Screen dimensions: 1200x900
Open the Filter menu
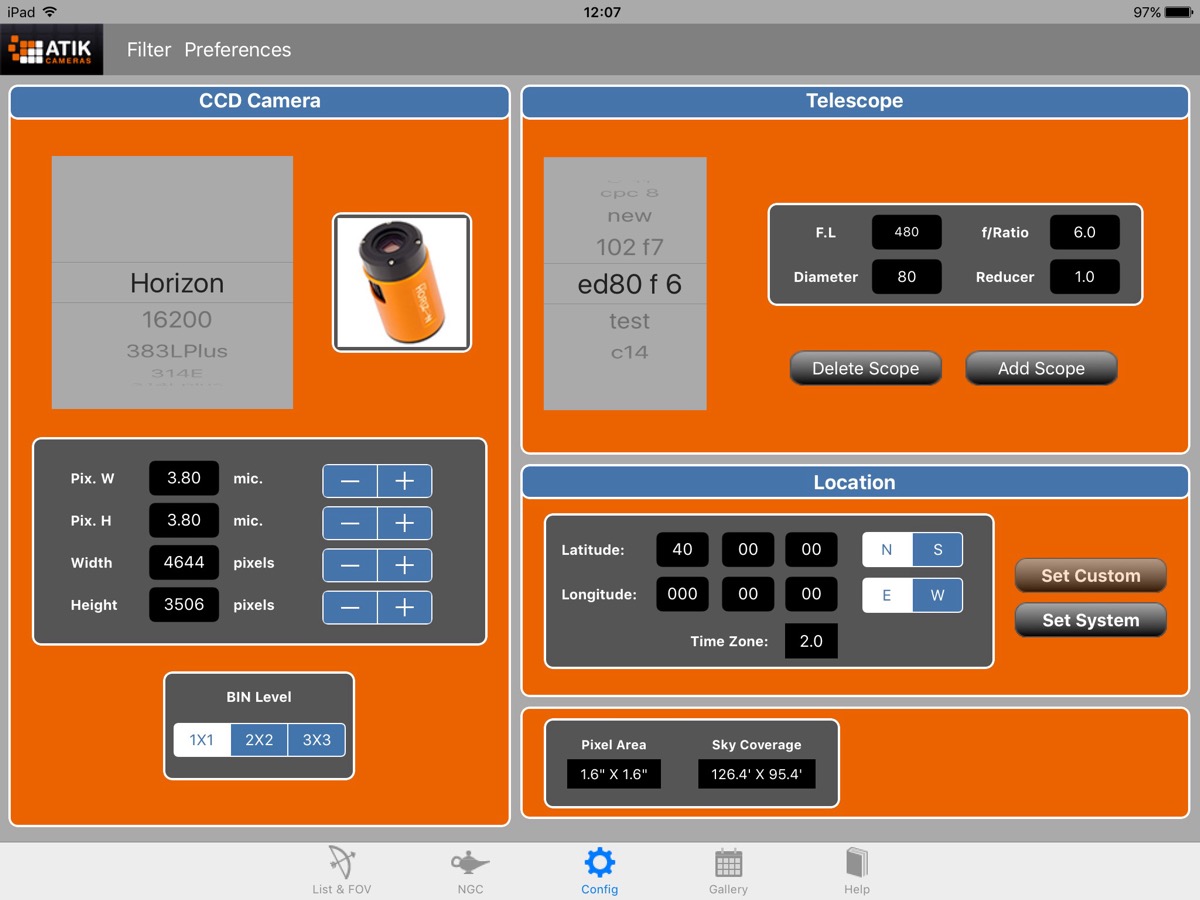148,49
